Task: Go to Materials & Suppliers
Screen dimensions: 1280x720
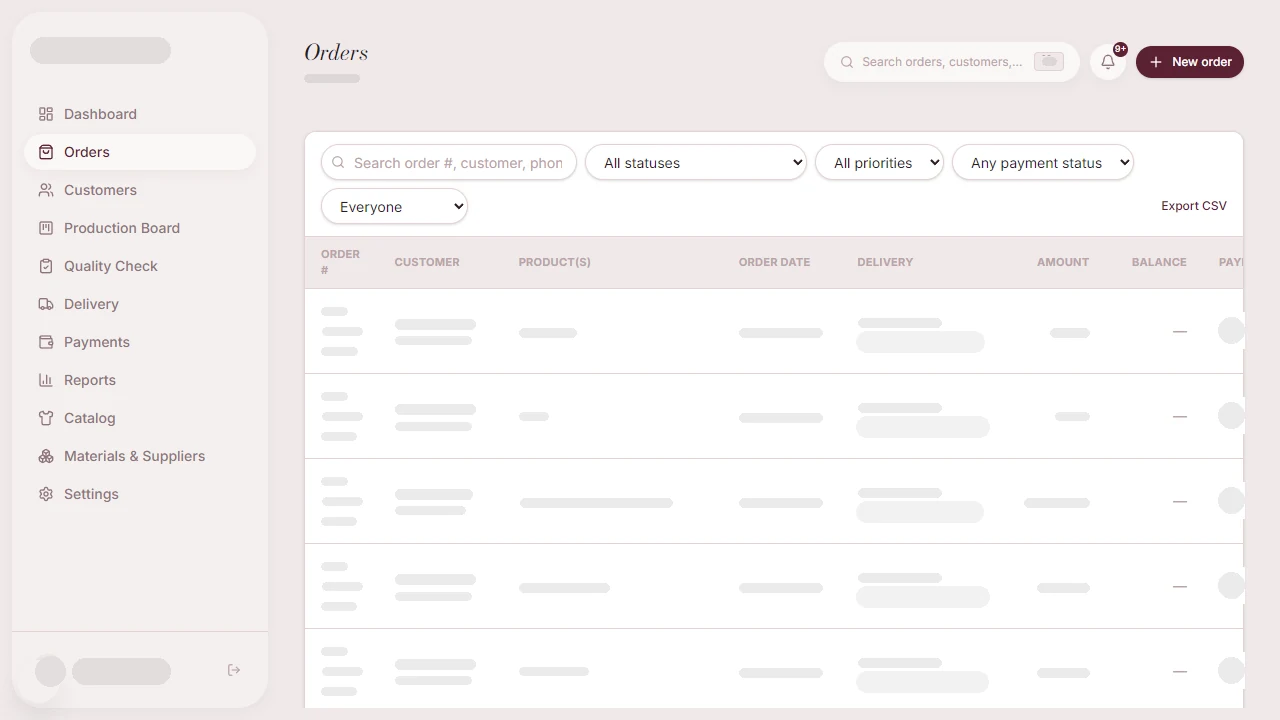Action: pos(140,456)
